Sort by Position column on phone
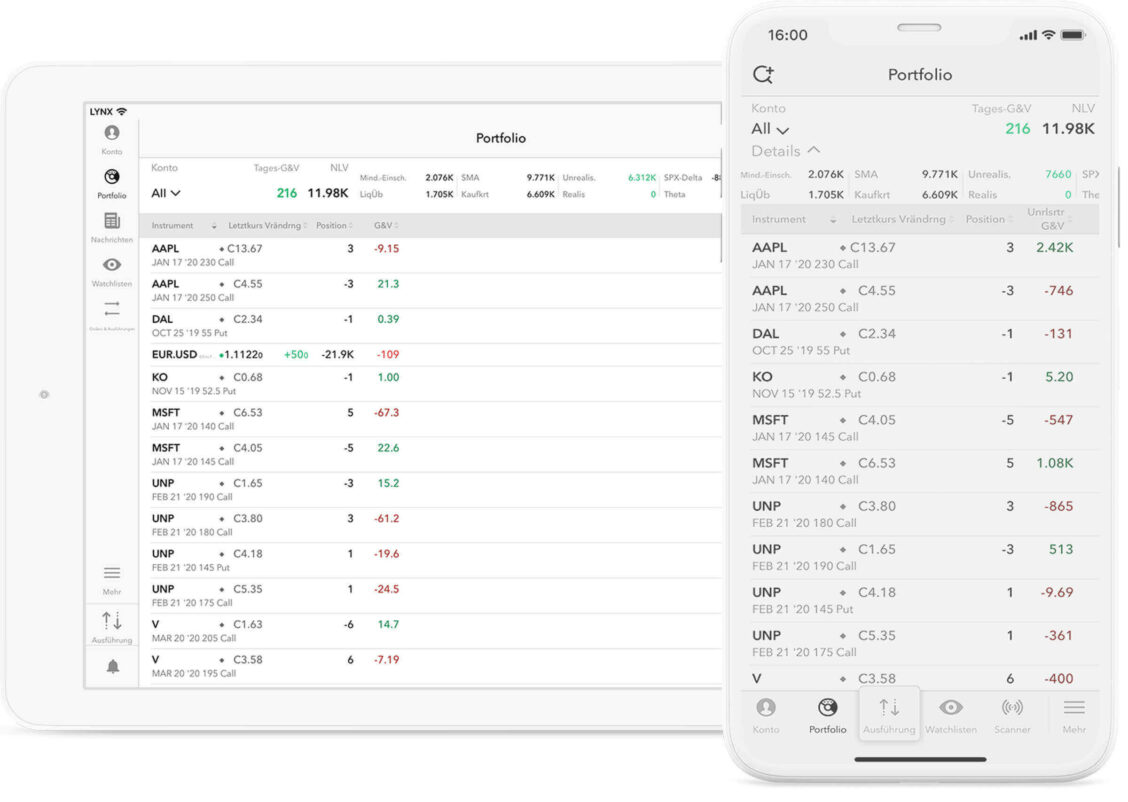Viewport: 1128px width, 802px height. point(989,219)
